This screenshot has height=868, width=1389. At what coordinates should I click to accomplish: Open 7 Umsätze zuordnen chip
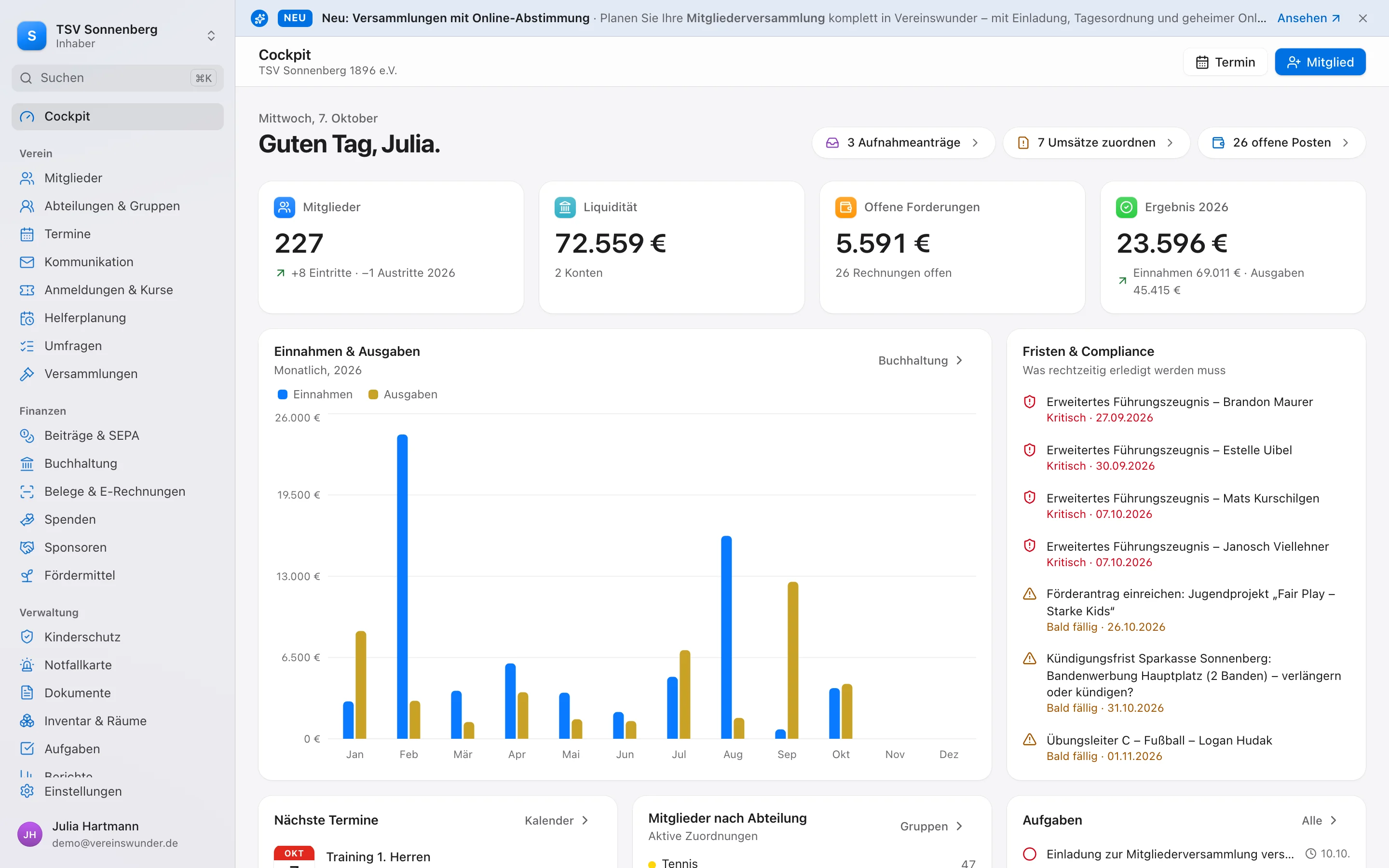pyautogui.click(x=1096, y=142)
